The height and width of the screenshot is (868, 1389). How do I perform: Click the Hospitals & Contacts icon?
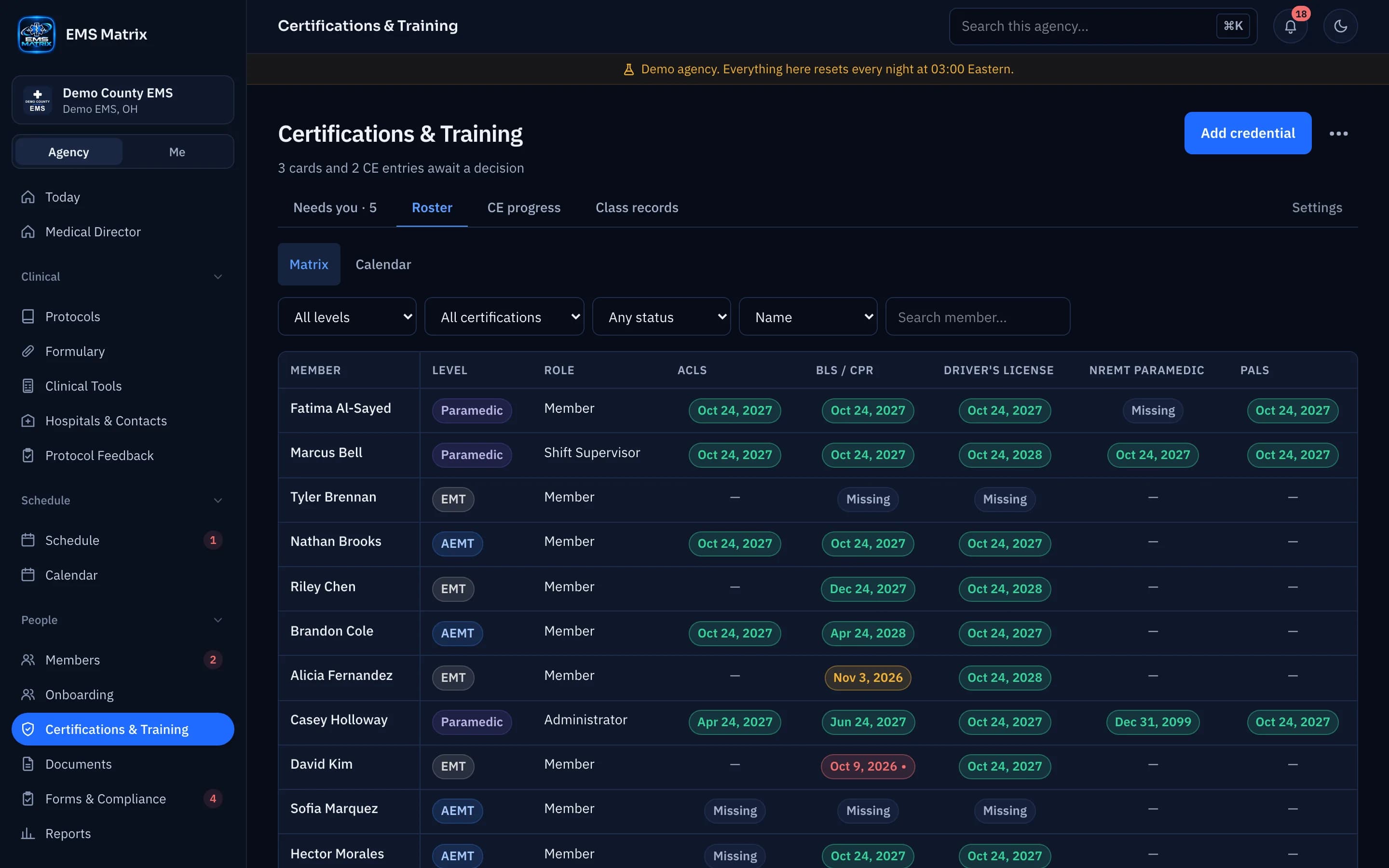point(27,421)
